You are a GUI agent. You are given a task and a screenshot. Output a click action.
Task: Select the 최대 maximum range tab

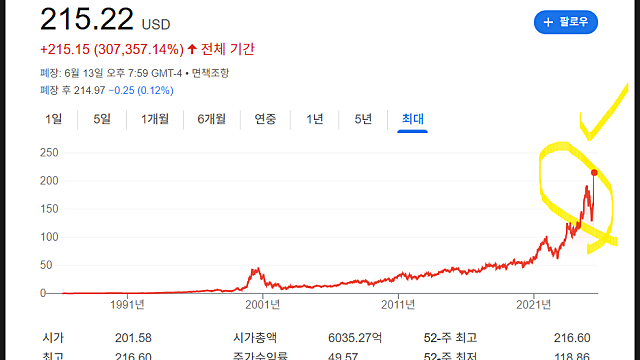[x=413, y=119]
